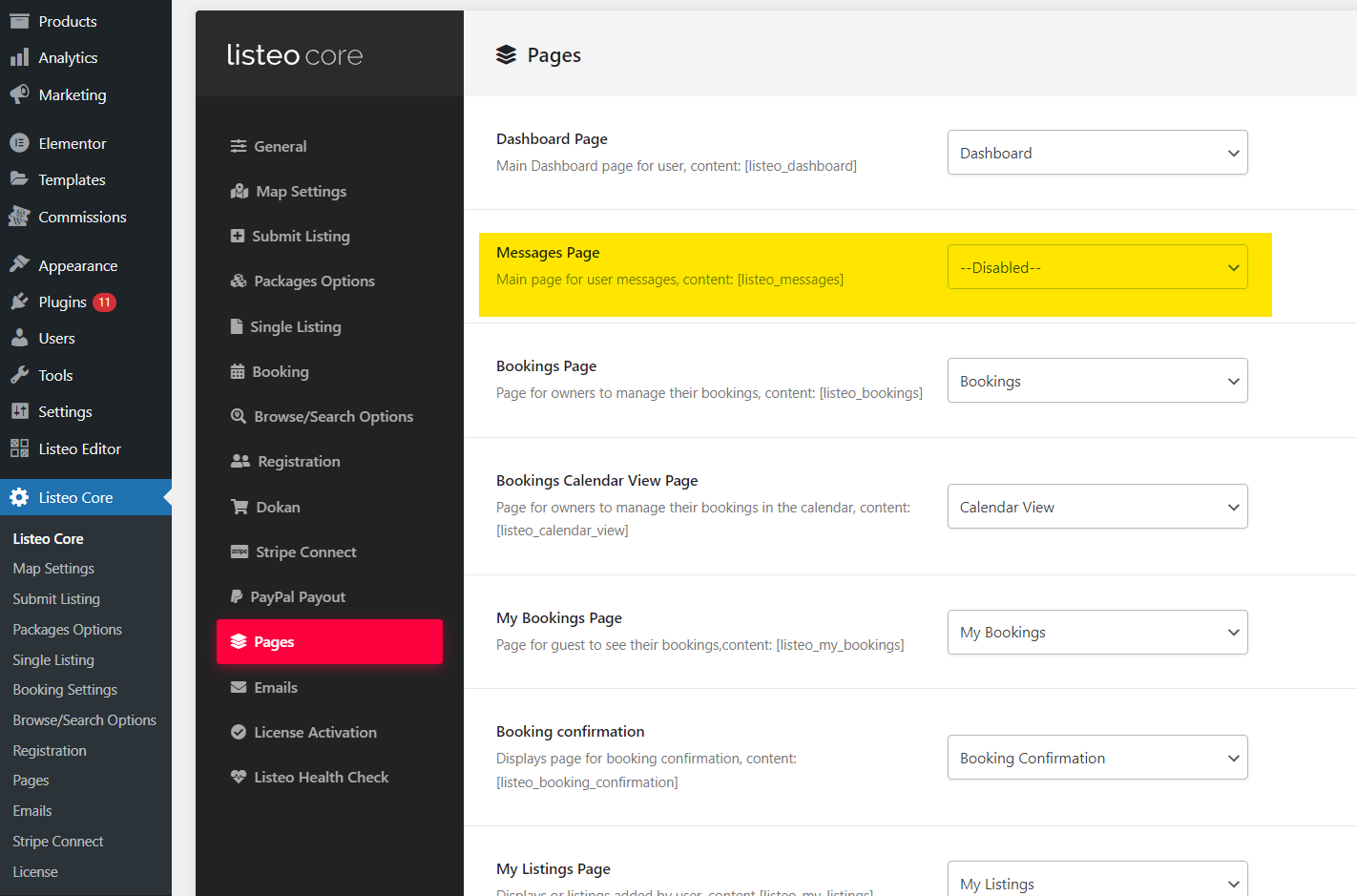Click the Elementor icon in admin sidebar
Viewport: 1357px width, 896px height.
pyautogui.click(x=19, y=143)
